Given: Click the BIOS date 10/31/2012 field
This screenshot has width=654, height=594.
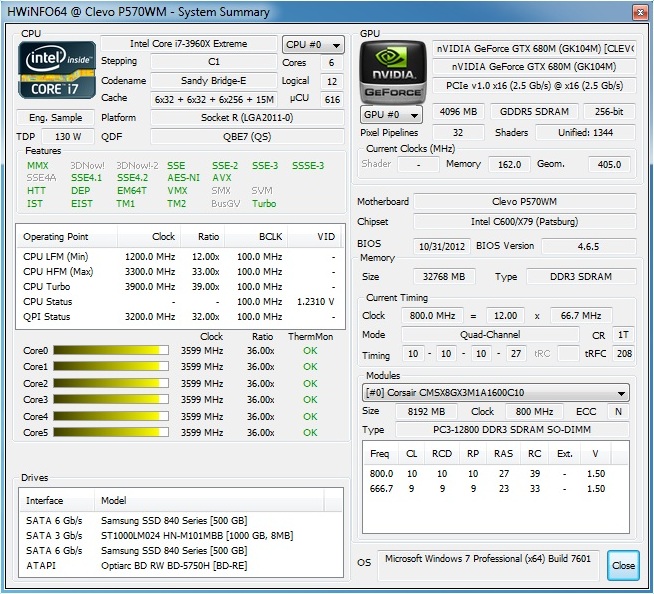Looking at the screenshot, I should [442, 246].
